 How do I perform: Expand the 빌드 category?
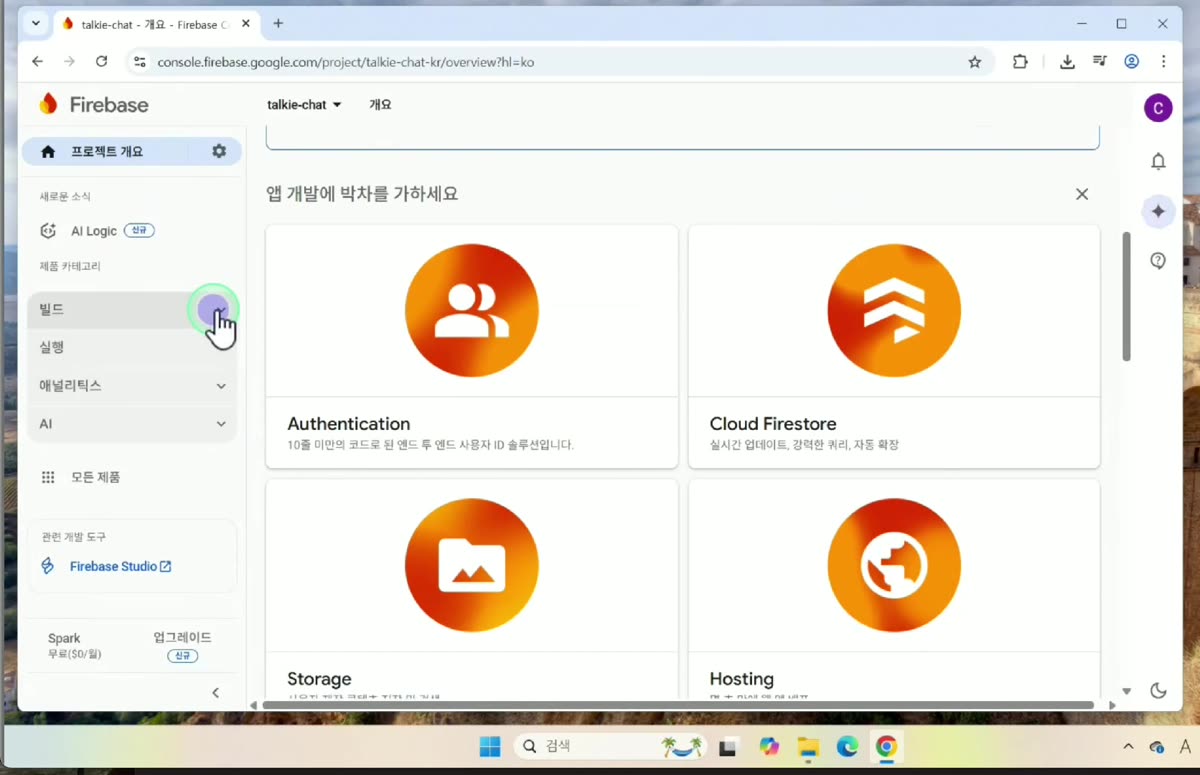(132, 310)
